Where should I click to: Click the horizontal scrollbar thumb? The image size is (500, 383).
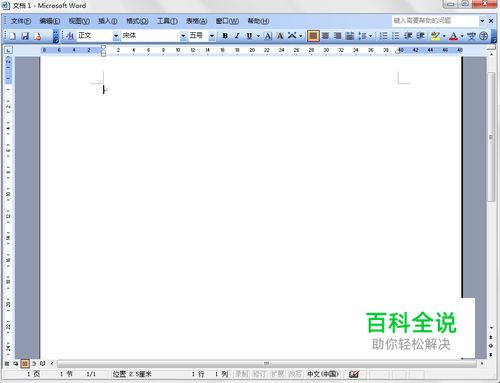pyautogui.click(x=267, y=363)
